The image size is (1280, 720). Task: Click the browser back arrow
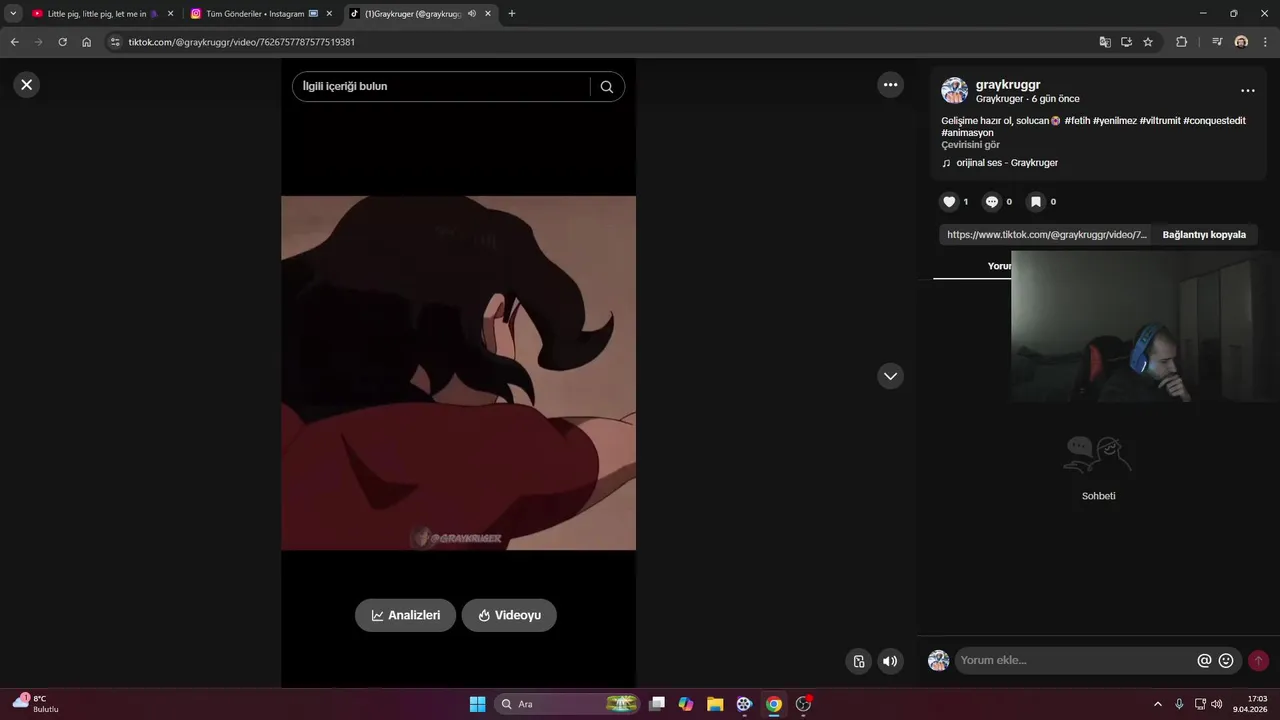coord(14,42)
